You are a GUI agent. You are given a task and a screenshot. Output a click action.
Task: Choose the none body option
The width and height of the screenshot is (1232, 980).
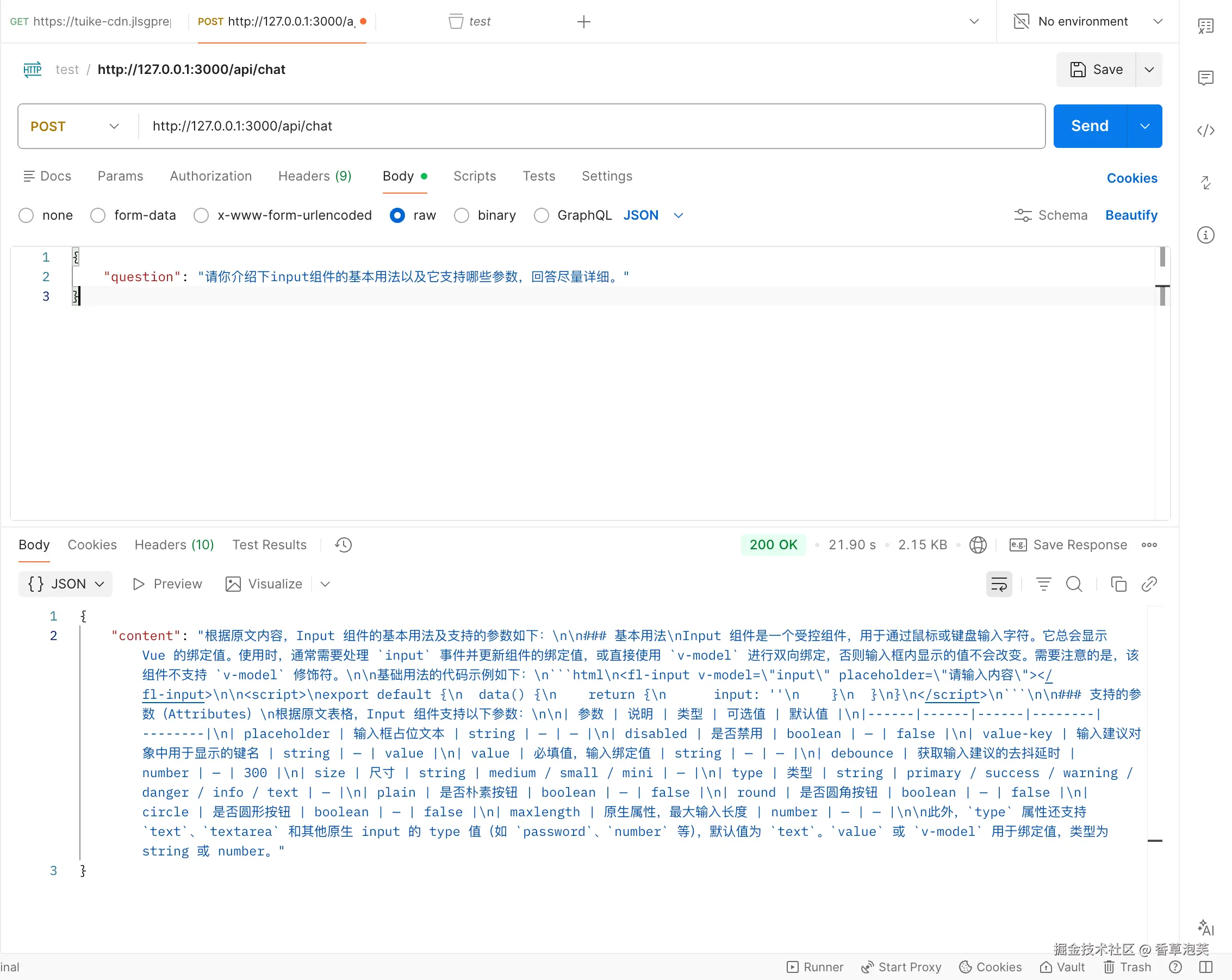click(26, 215)
